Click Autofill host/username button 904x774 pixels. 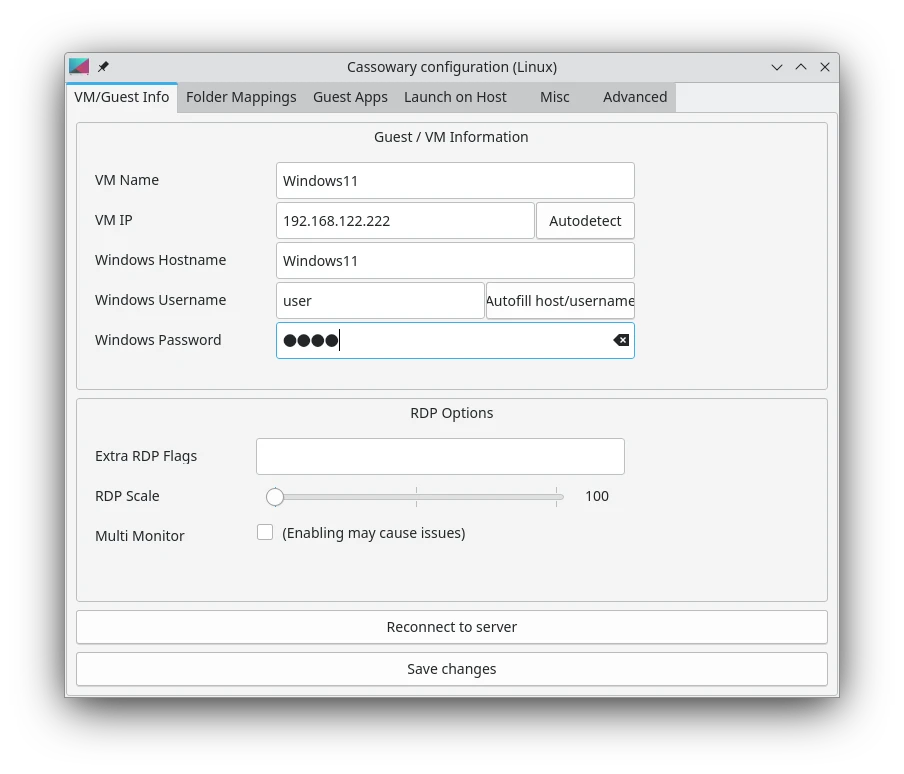tap(560, 300)
